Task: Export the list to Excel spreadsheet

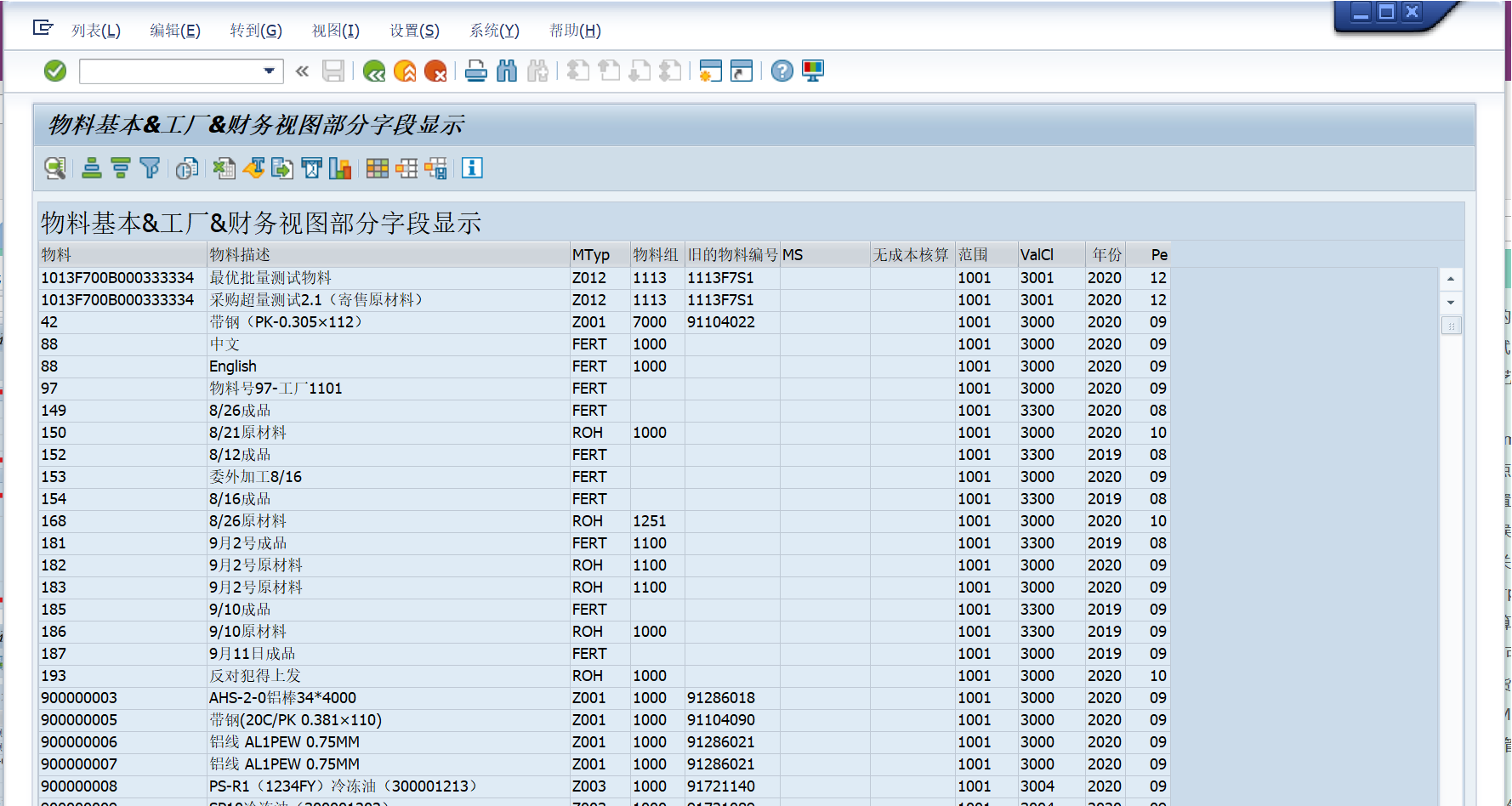Action: [x=224, y=168]
